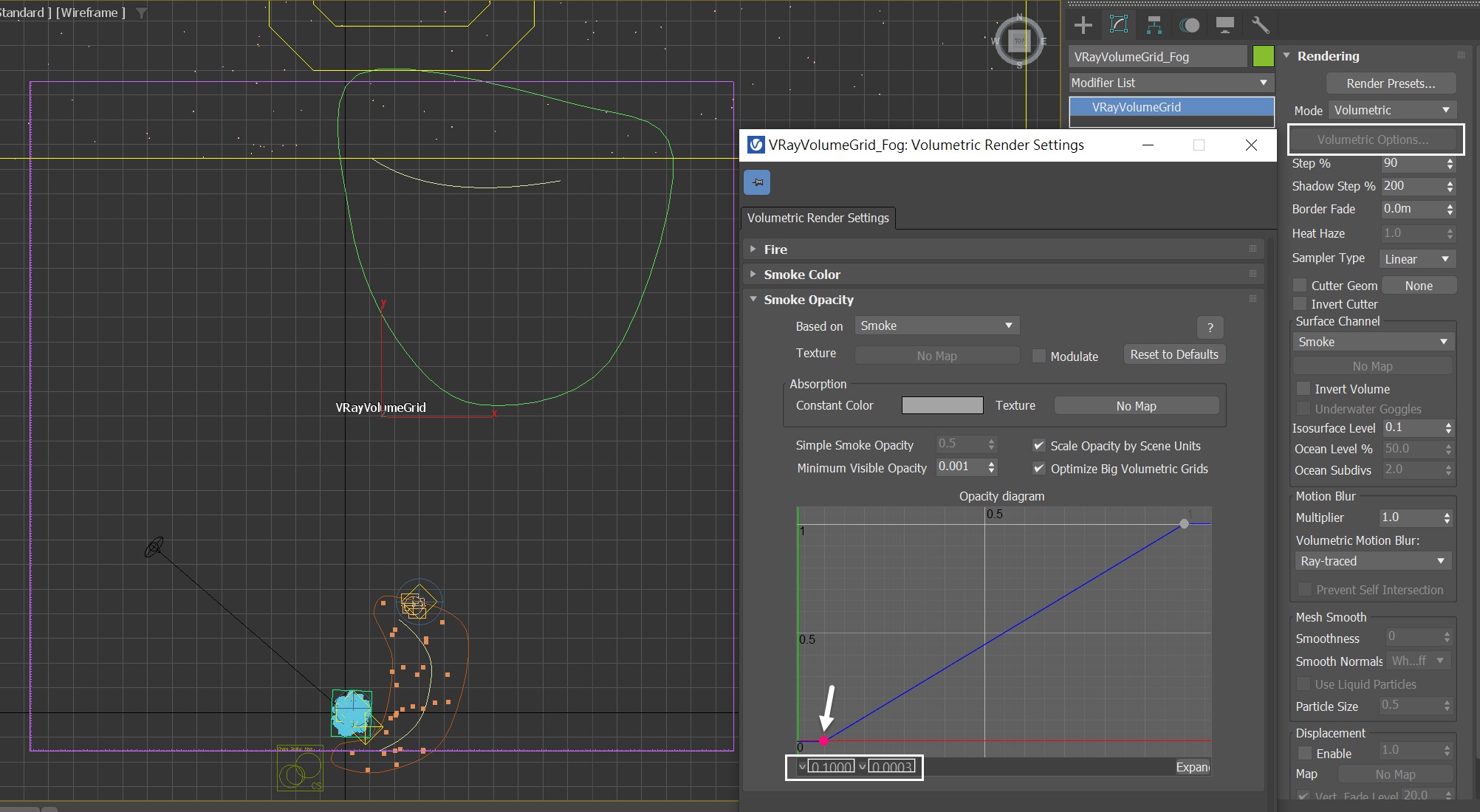Open the Utilities wrench icon
This screenshot has width=1480, height=812.
(x=1261, y=25)
